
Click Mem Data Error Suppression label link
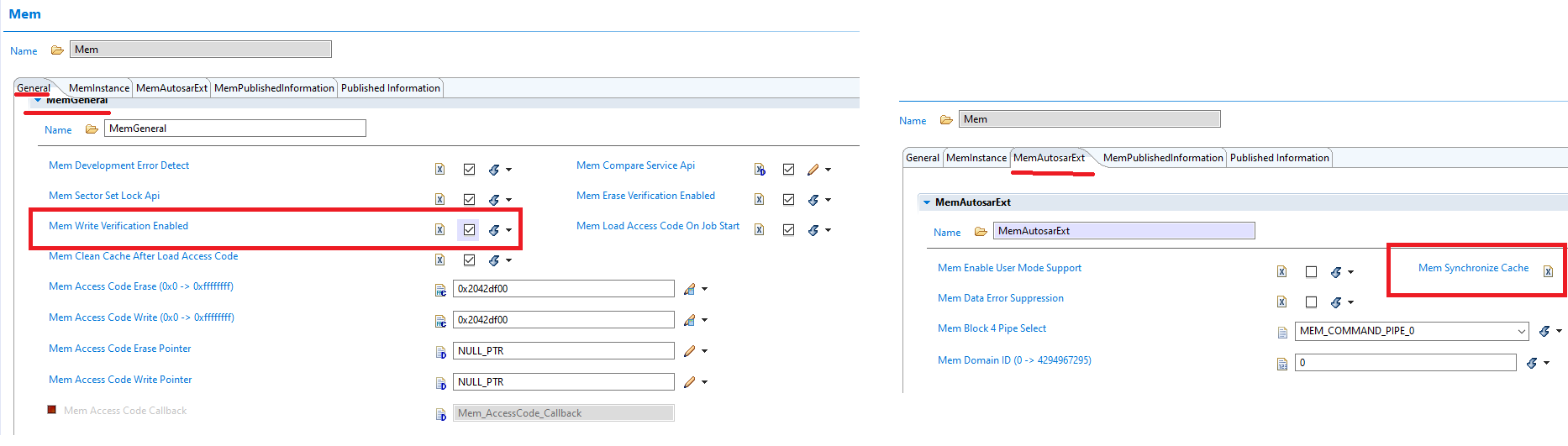(1000, 298)
